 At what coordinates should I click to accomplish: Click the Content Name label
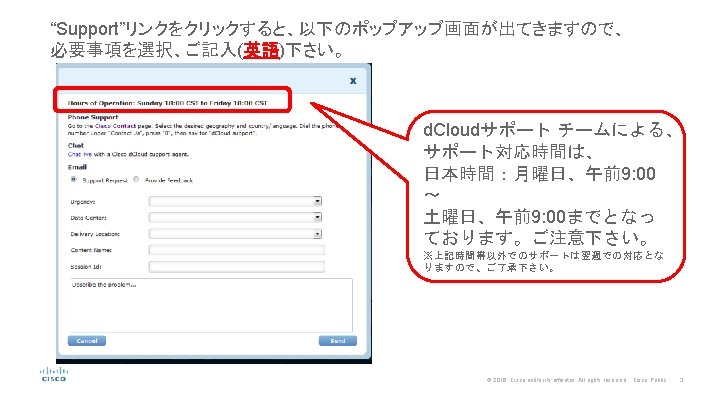click(x=91, y=250)
